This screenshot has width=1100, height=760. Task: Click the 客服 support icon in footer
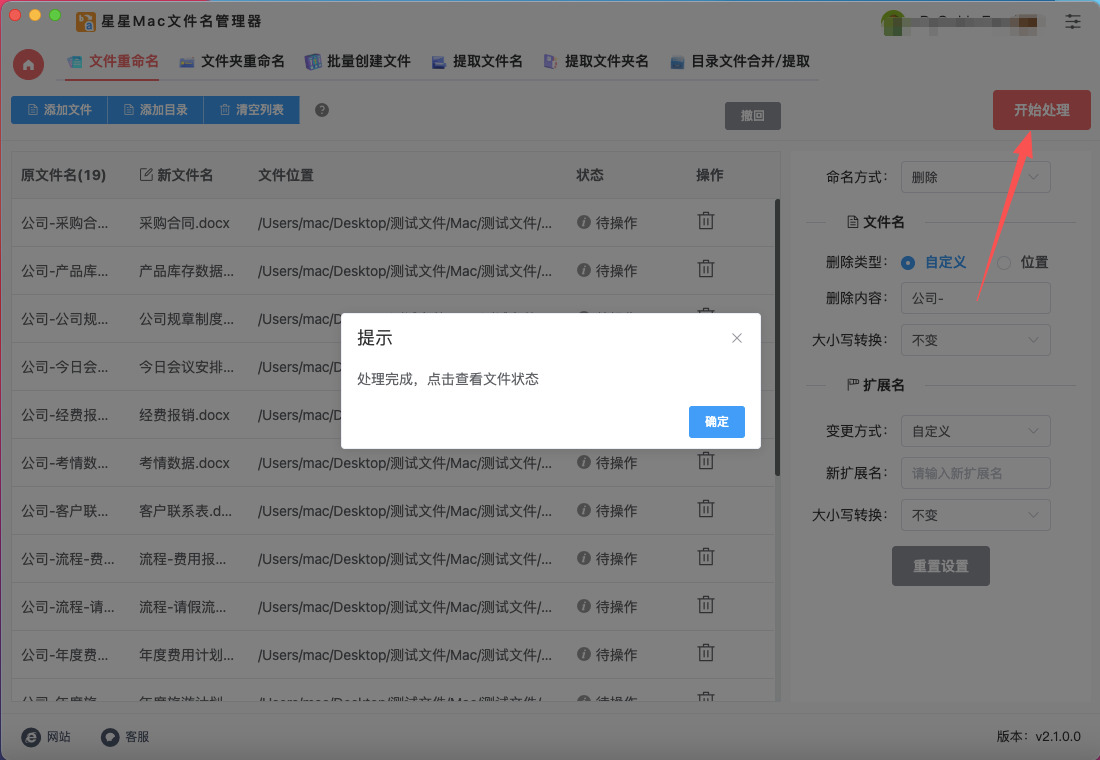point(110,737)
